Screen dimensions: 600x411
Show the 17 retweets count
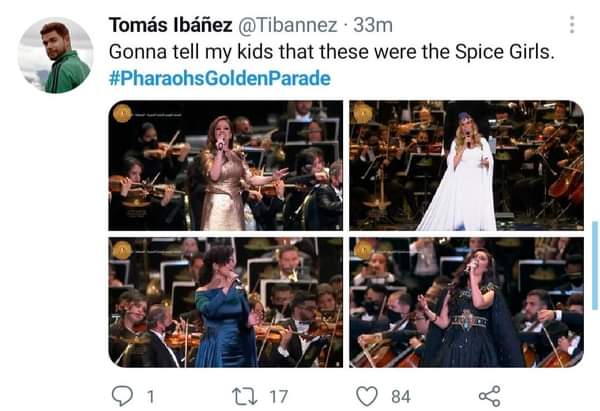[x=278, y=396]
